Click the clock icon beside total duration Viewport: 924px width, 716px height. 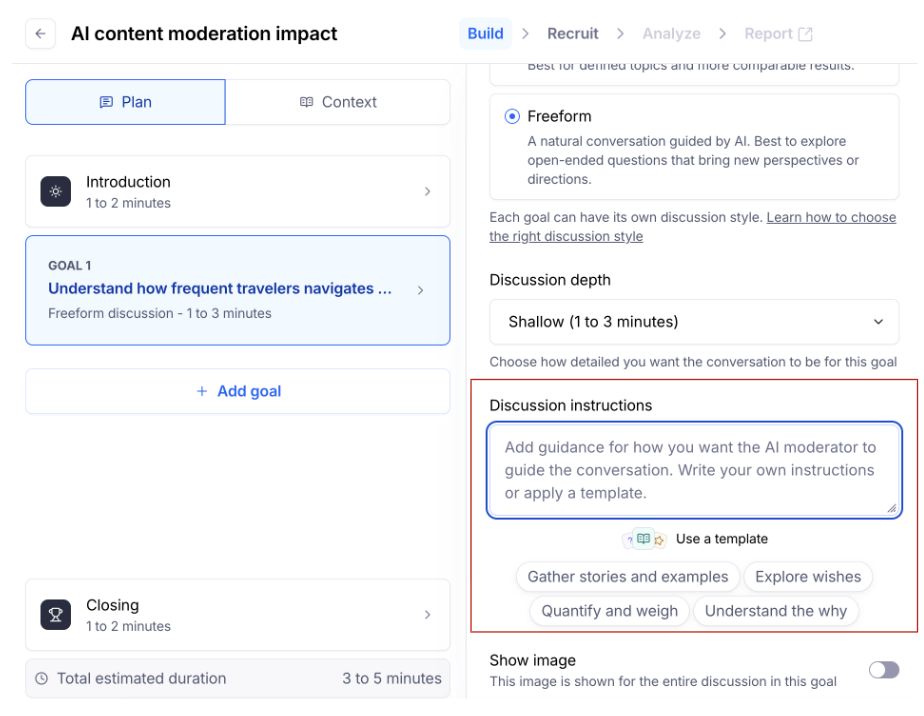(x=41, y=679)
